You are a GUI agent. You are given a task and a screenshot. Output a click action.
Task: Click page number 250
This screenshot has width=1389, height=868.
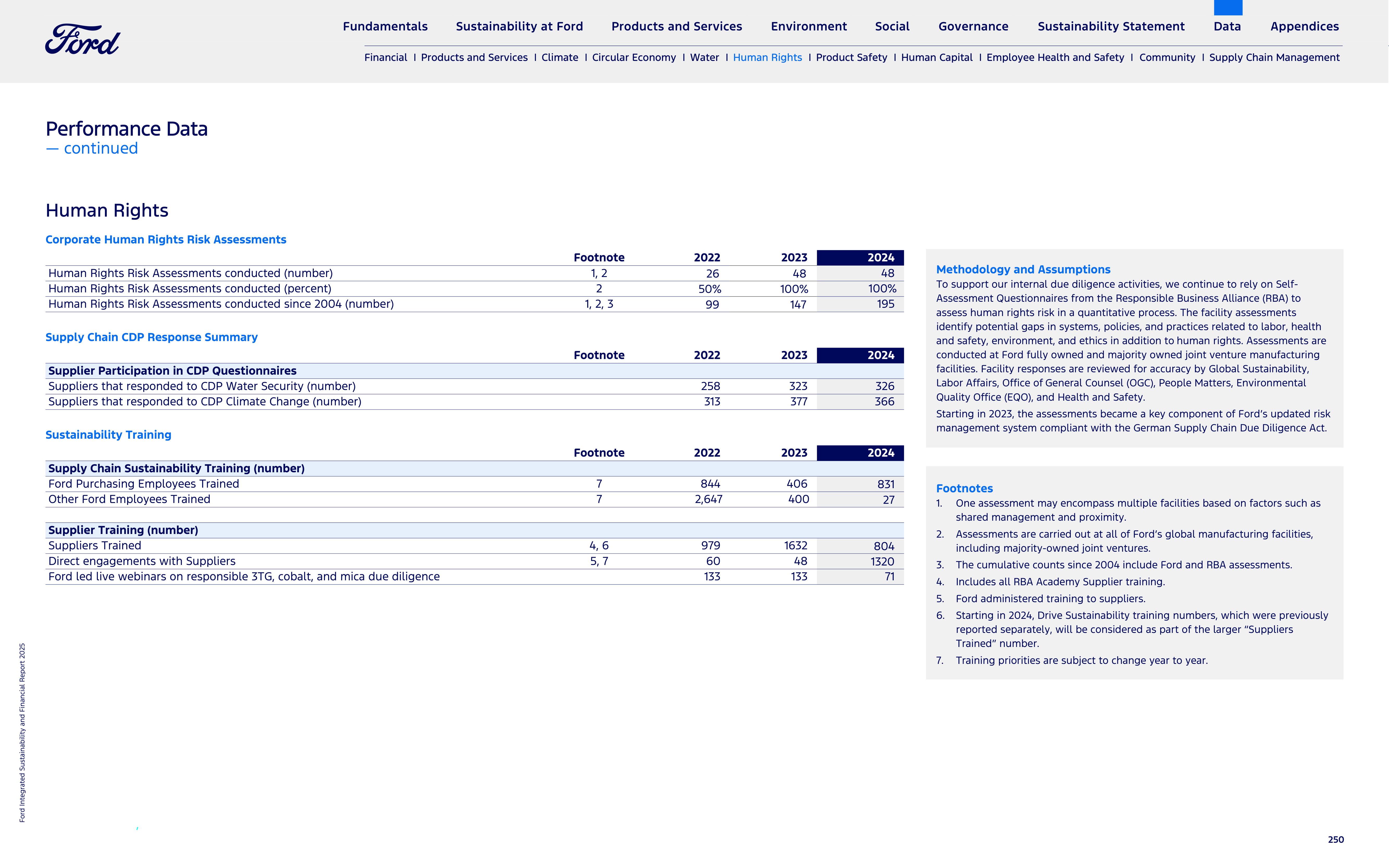click(1336, 840)
